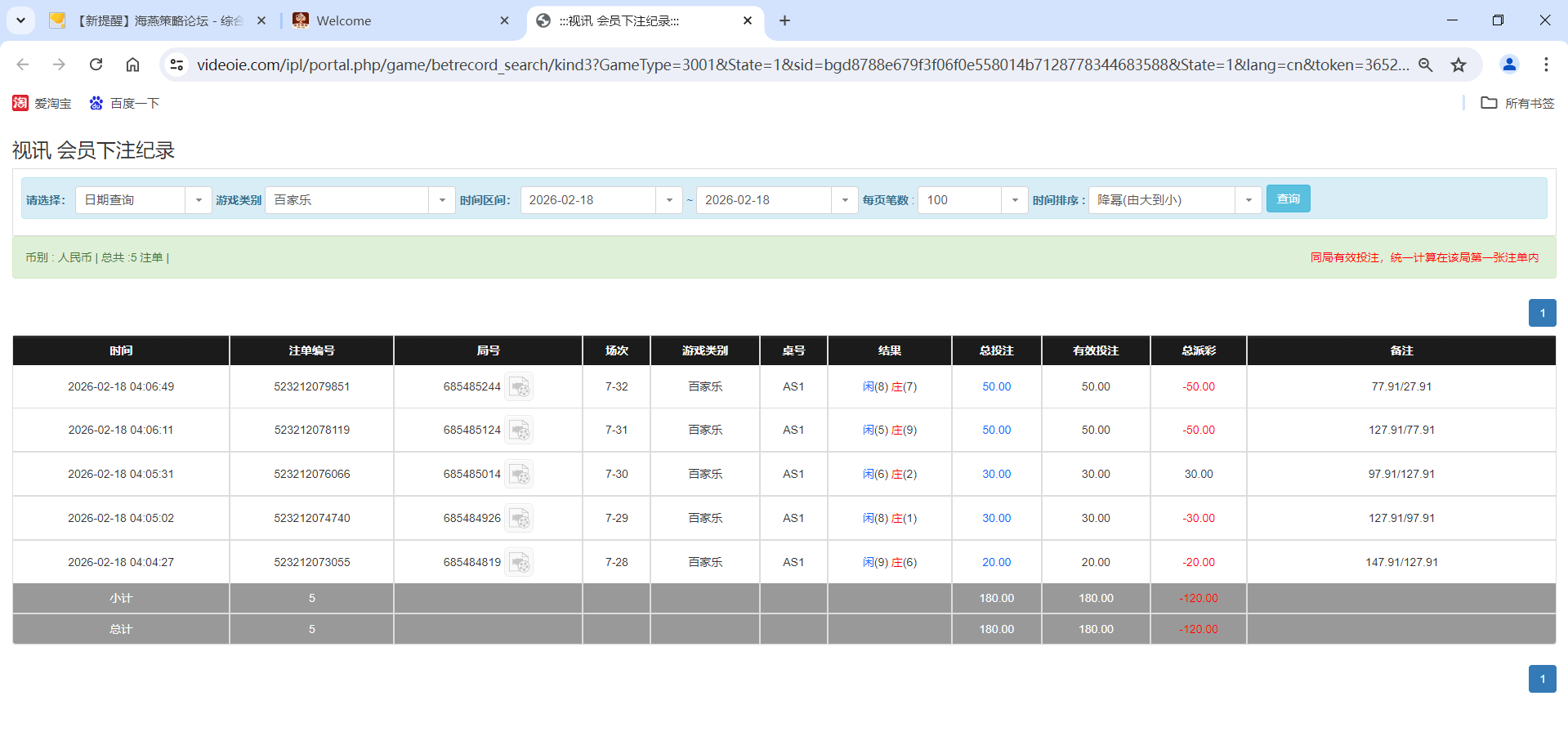The height and width of the screenshot is (754, 1568).
Task: Click the home icon in the browser toolbar
Action: pyautogui.click(x=132, y=65)
